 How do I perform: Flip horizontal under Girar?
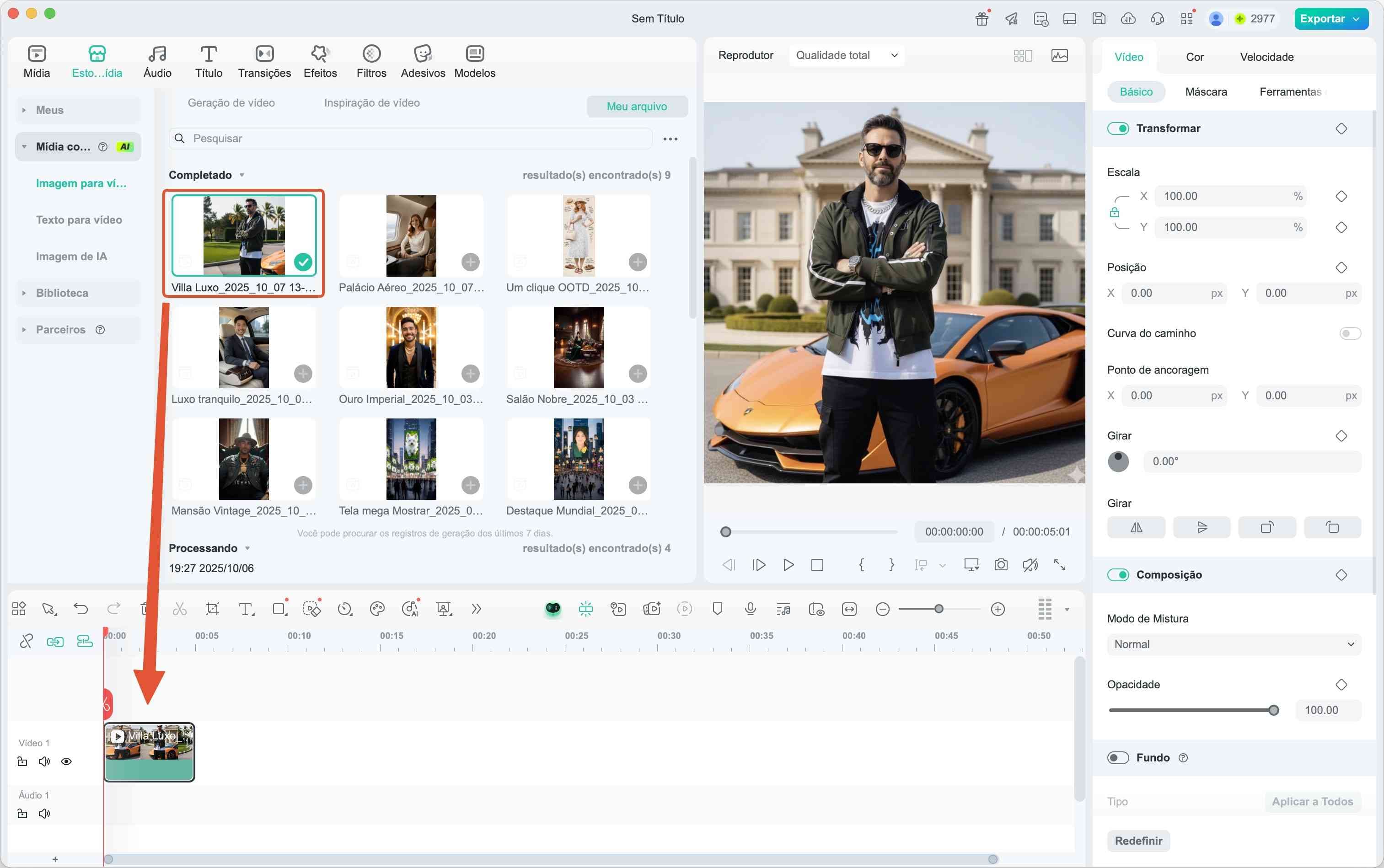tap(1136, 527)
